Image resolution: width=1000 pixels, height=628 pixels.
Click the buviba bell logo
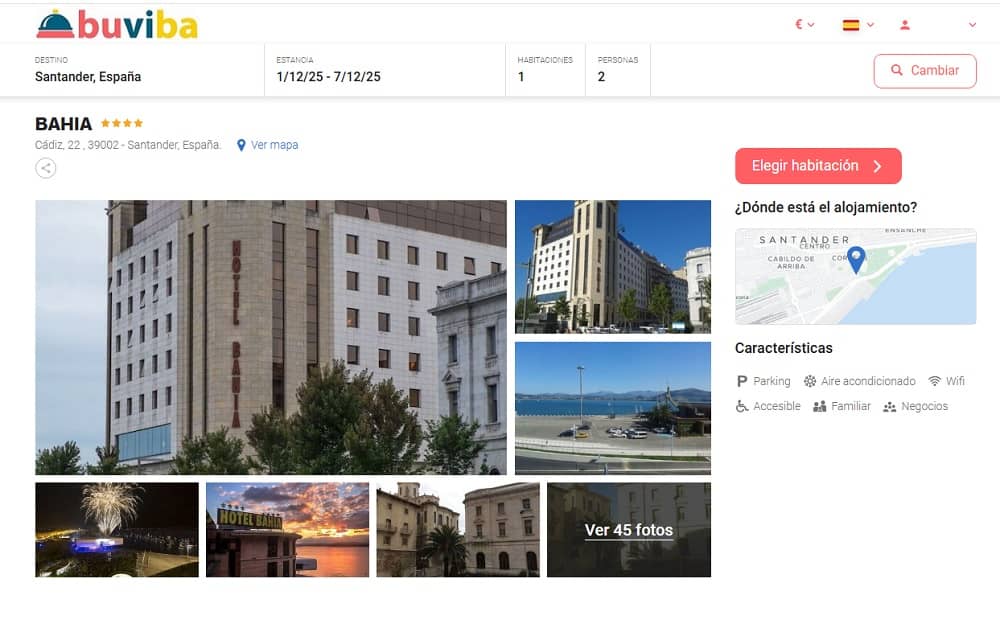117,24
